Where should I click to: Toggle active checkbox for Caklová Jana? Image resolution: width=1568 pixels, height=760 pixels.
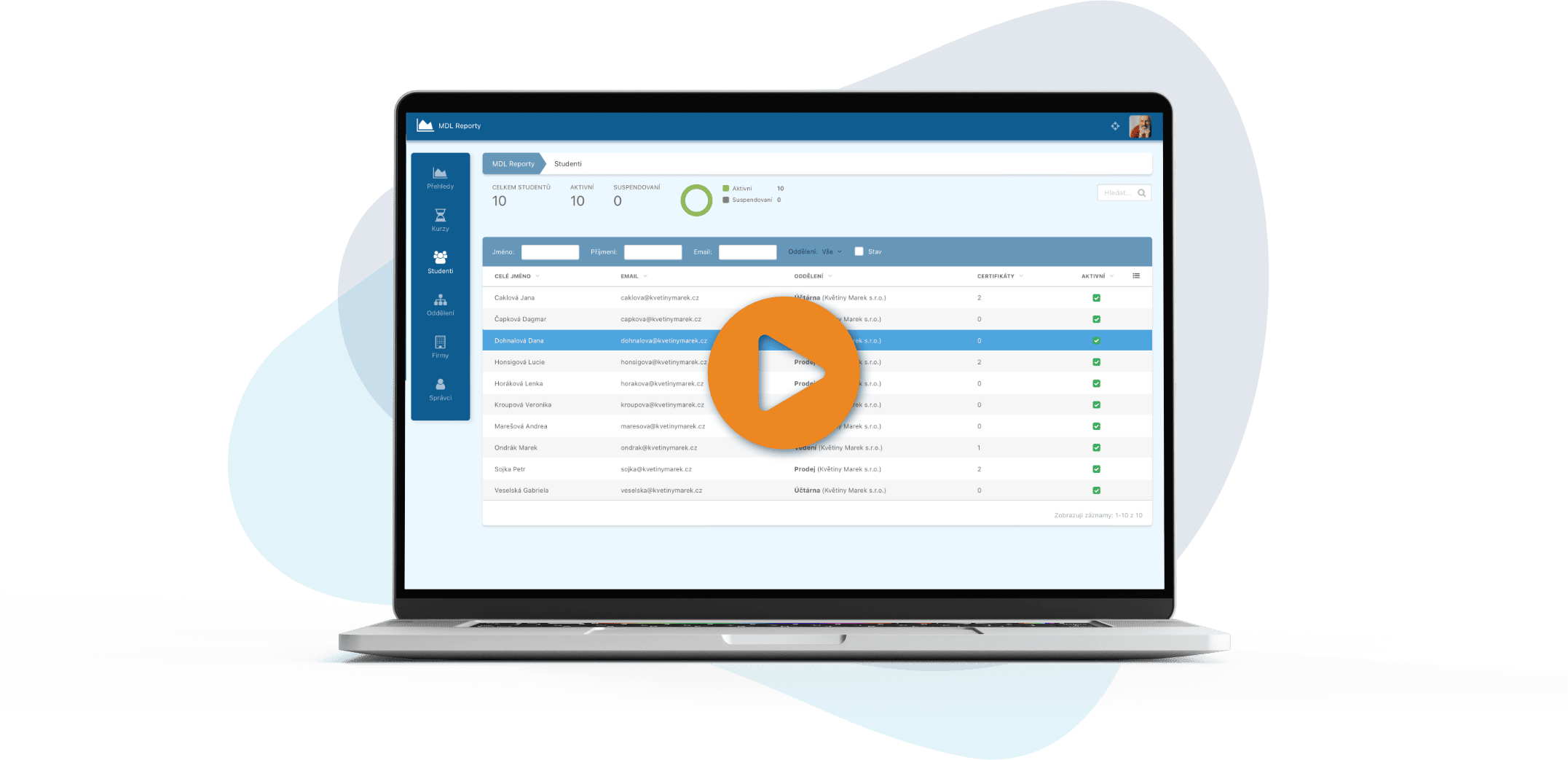pos(1096,298)
